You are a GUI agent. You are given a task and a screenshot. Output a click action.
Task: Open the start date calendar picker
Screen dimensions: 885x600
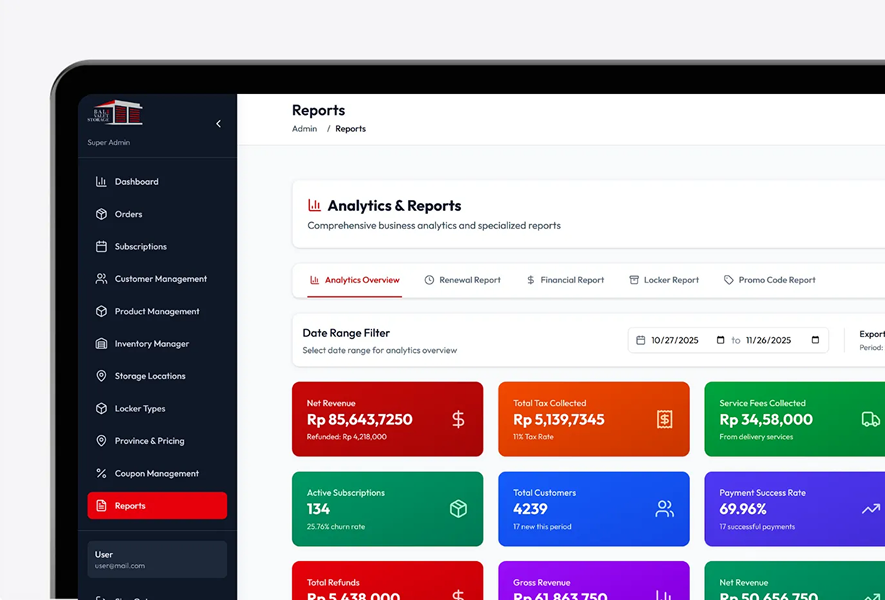coord(720,340)
